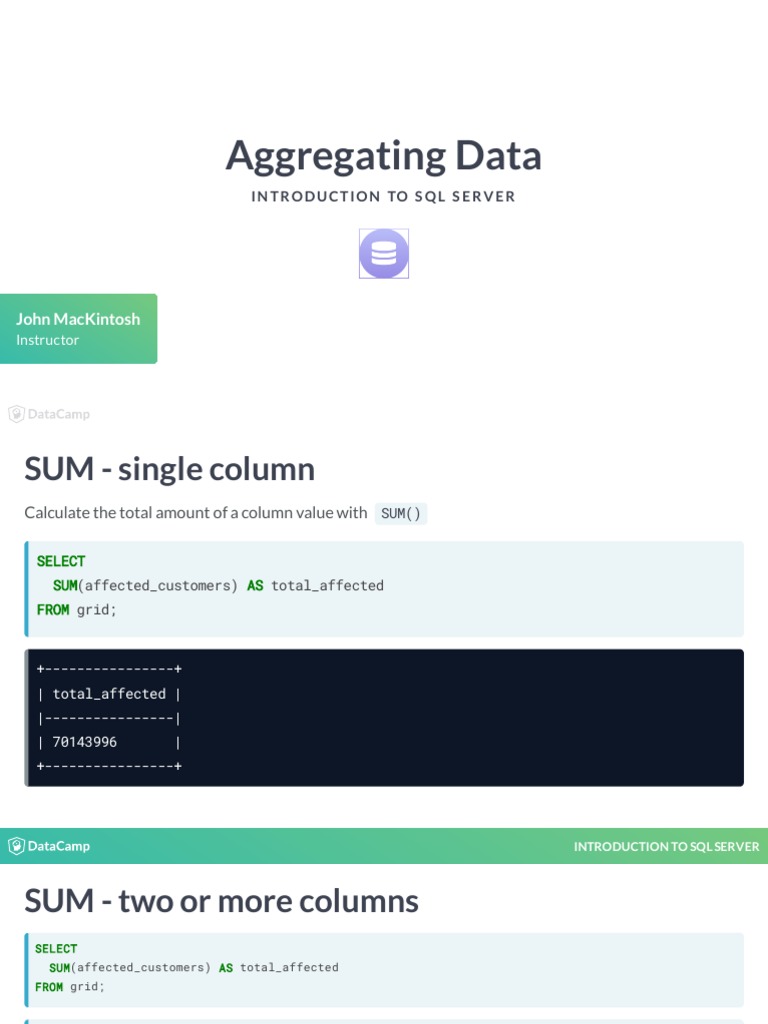
Task: Click the "Instructor" label under the name
Action: [47, 340]
